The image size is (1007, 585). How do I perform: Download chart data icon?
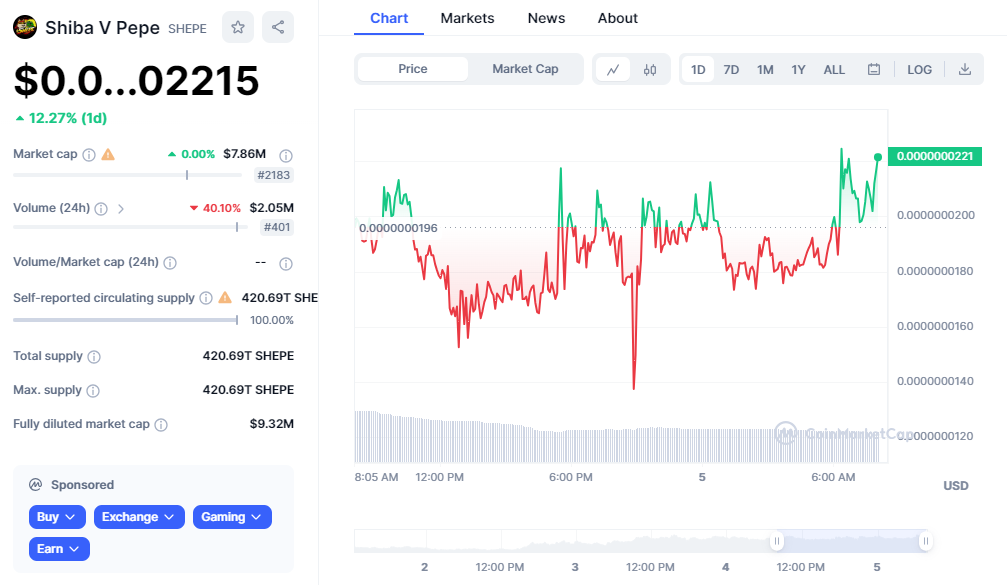965,69
